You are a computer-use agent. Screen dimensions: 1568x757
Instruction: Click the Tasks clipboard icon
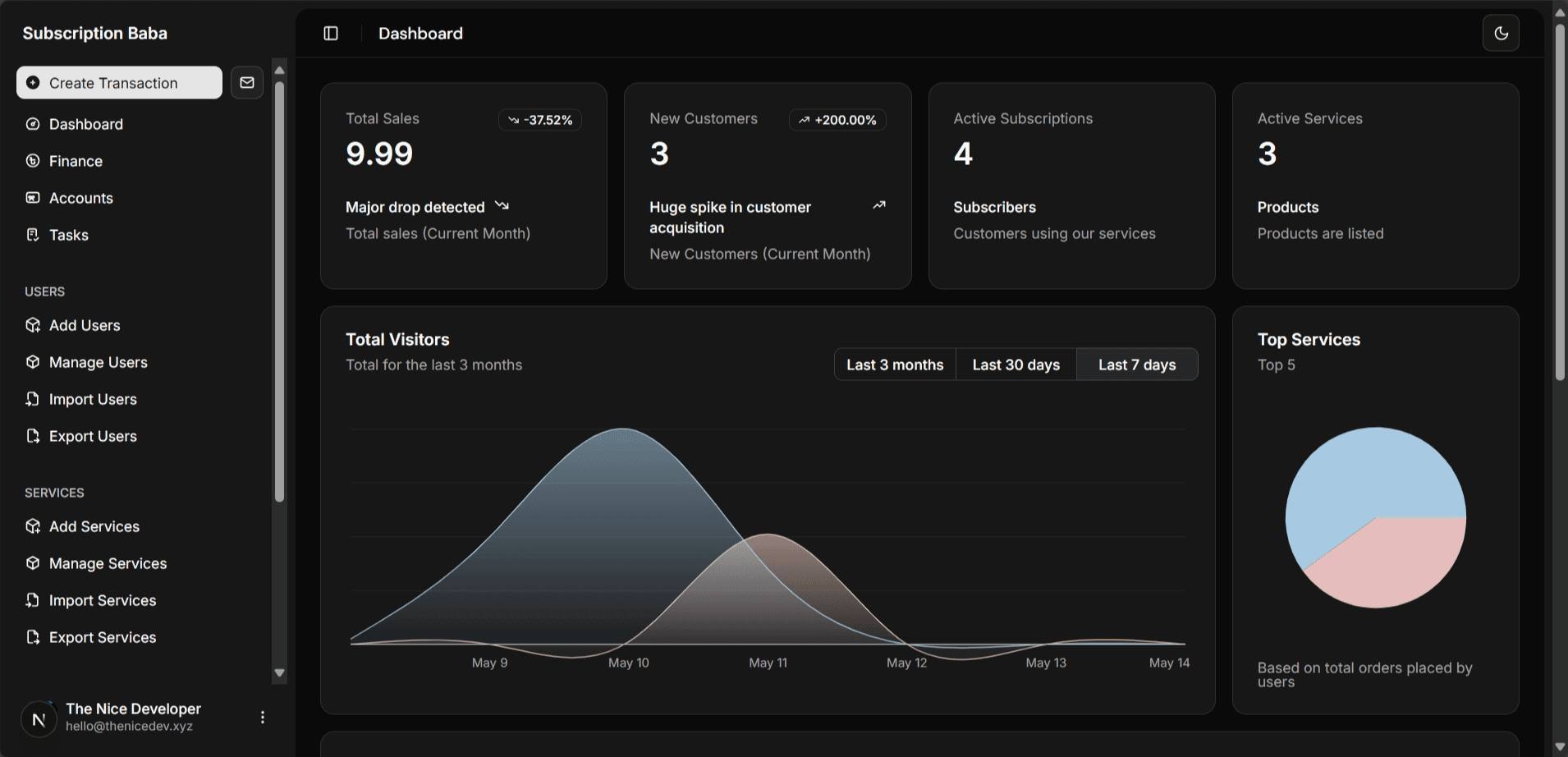coord(33,235)
